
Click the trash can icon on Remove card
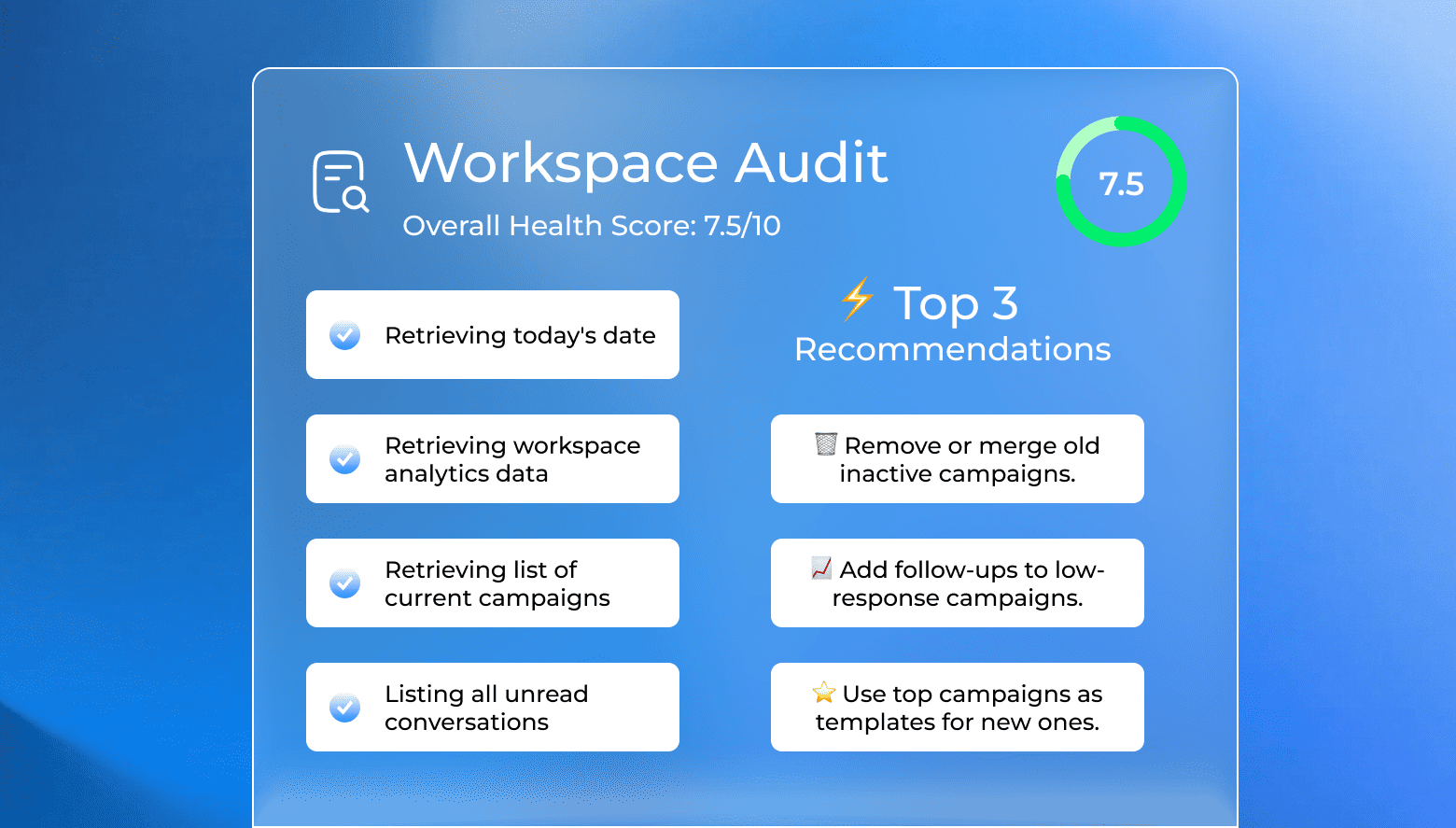(x=826, y=443)
